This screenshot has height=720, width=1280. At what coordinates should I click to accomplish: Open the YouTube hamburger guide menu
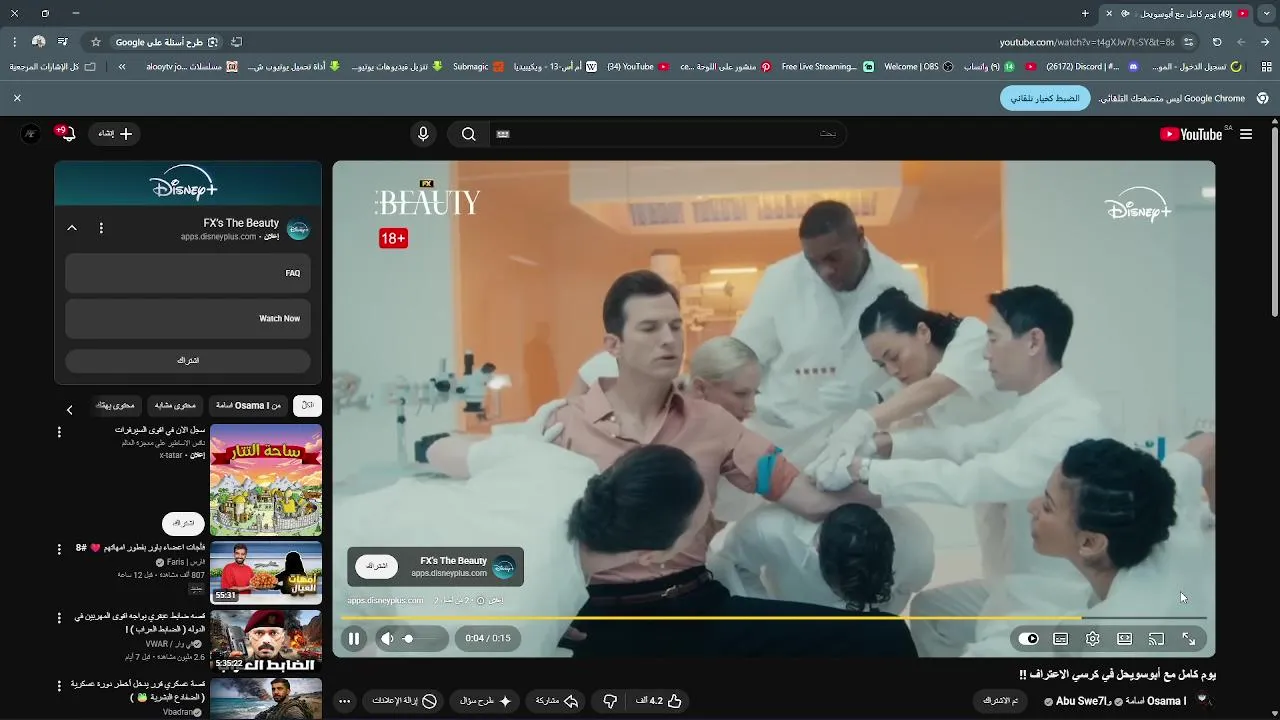pos(1246,134)
